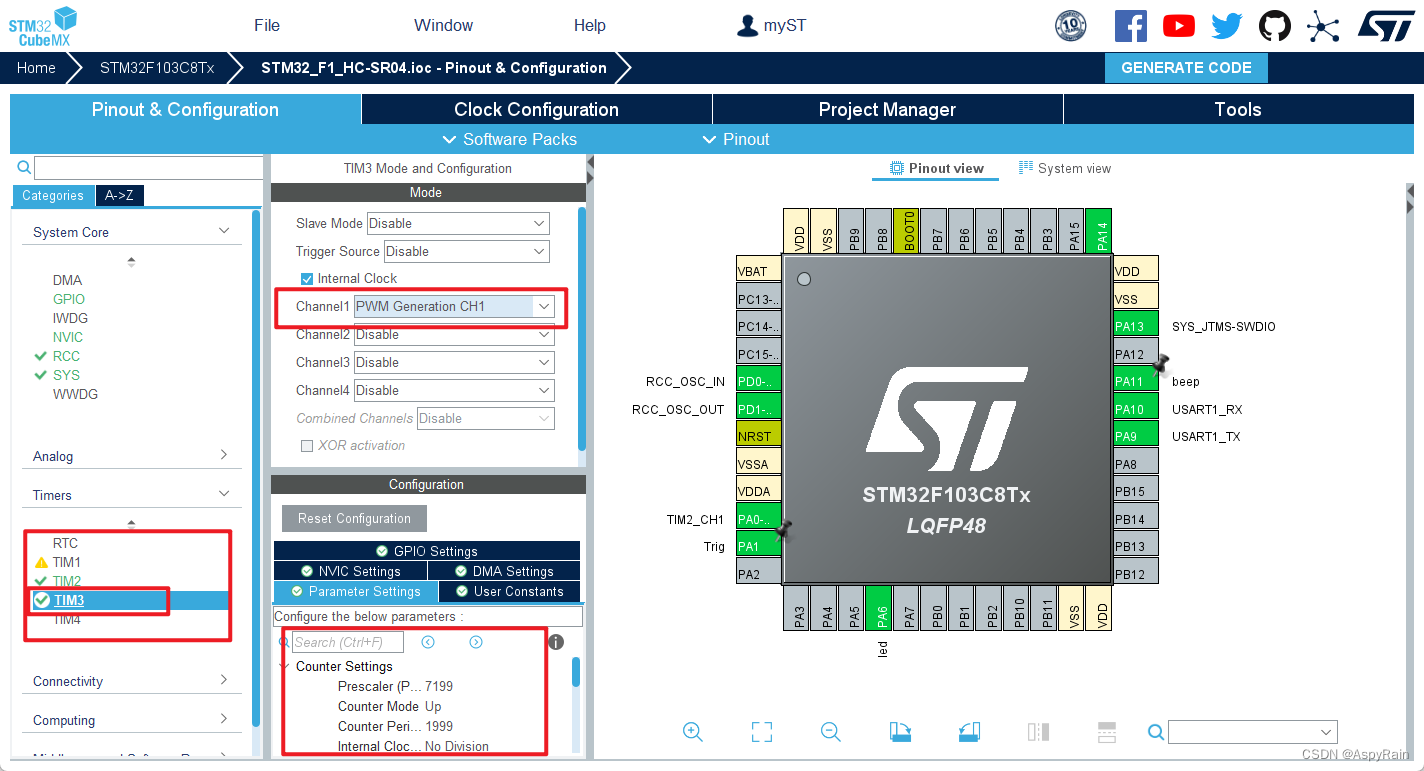Image resolution: width=1424 pixels, height=771 pixels.
Task: Click the PA11 beep pin on chip
Action: click(1136, 381)
